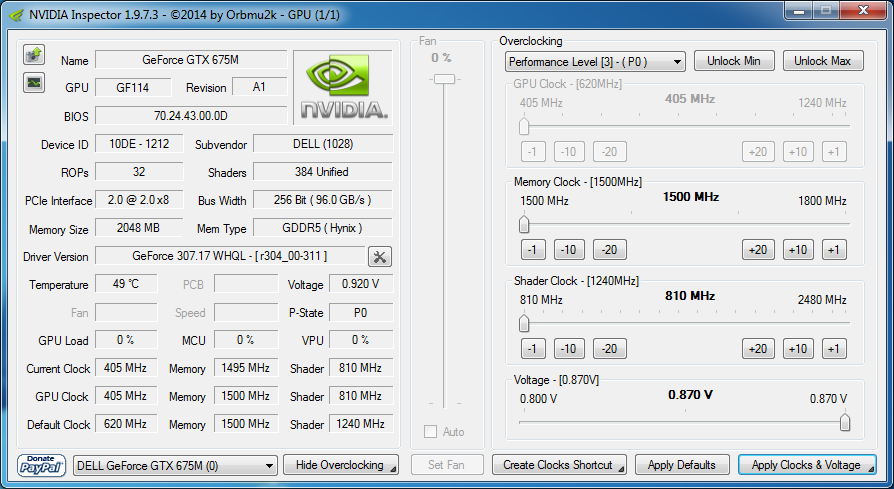Click the Voltage slider handle
Viewport: 894px width, 489px height.
(845, 422)
